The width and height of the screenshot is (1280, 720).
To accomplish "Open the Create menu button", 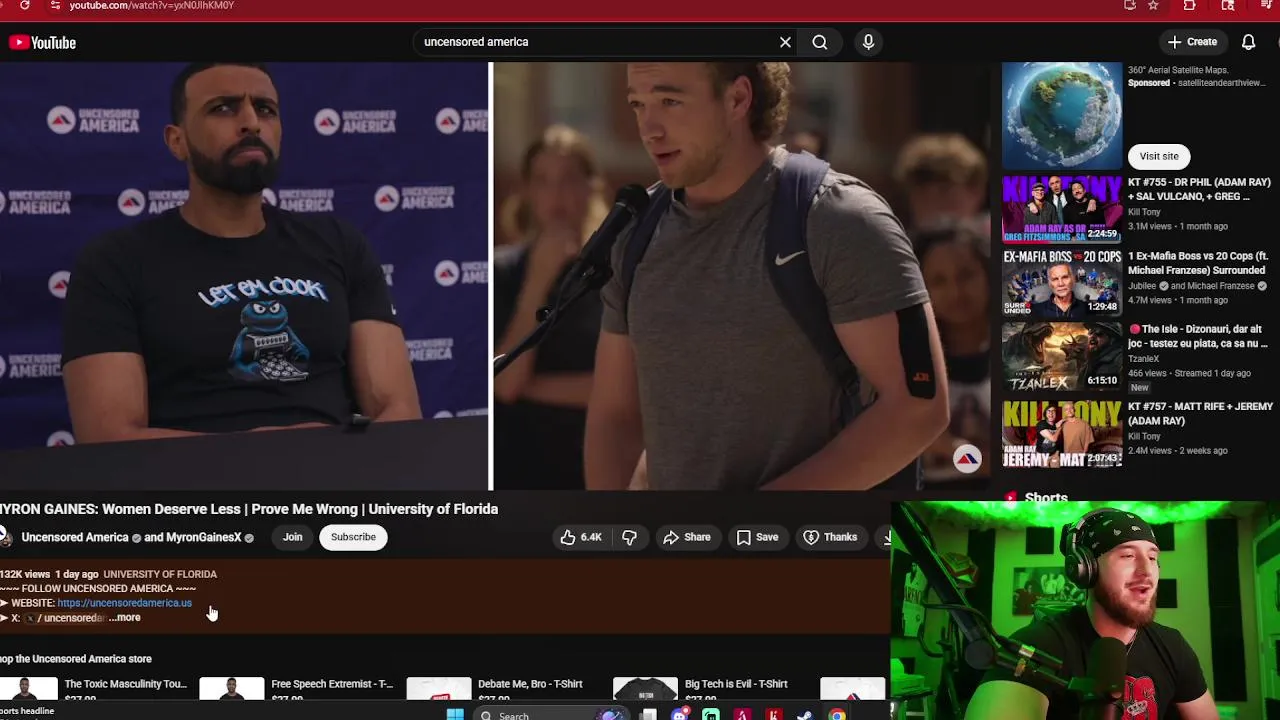I will 1192,42.
